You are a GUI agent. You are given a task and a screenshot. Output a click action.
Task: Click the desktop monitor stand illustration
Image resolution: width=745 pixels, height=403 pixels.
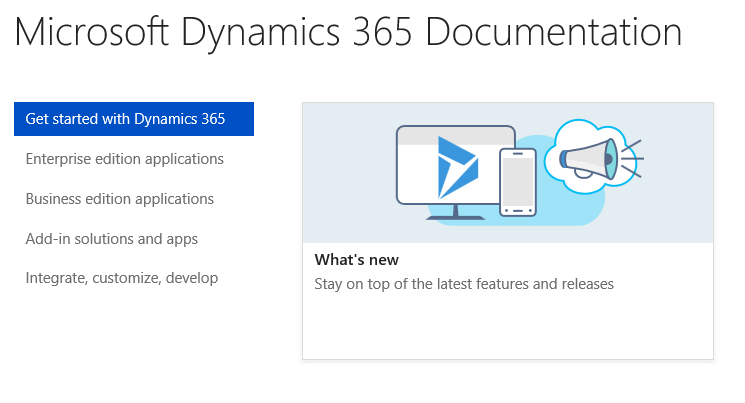[x=456, y=212]
